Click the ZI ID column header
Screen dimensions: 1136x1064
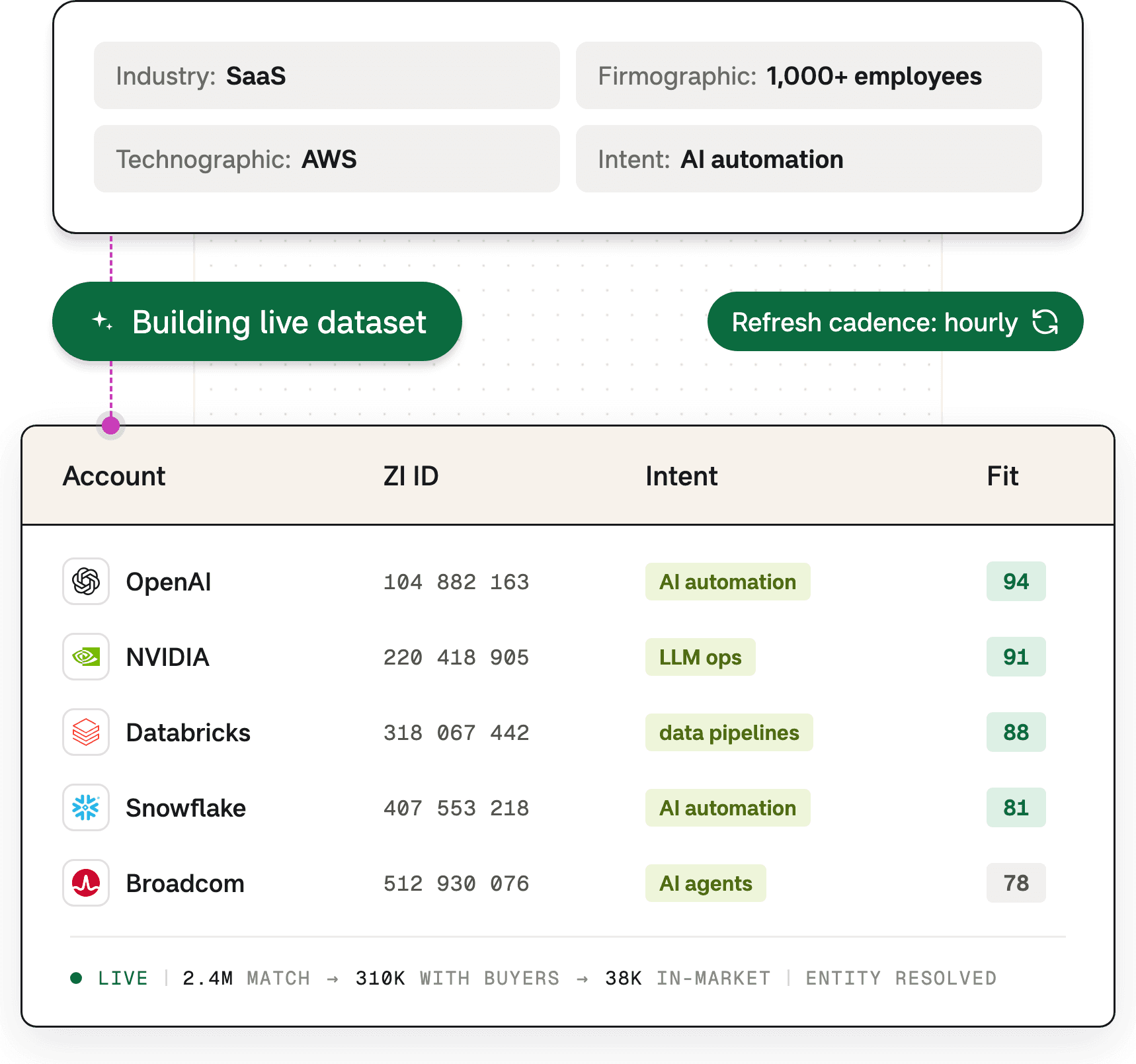(x=411, y=476)
